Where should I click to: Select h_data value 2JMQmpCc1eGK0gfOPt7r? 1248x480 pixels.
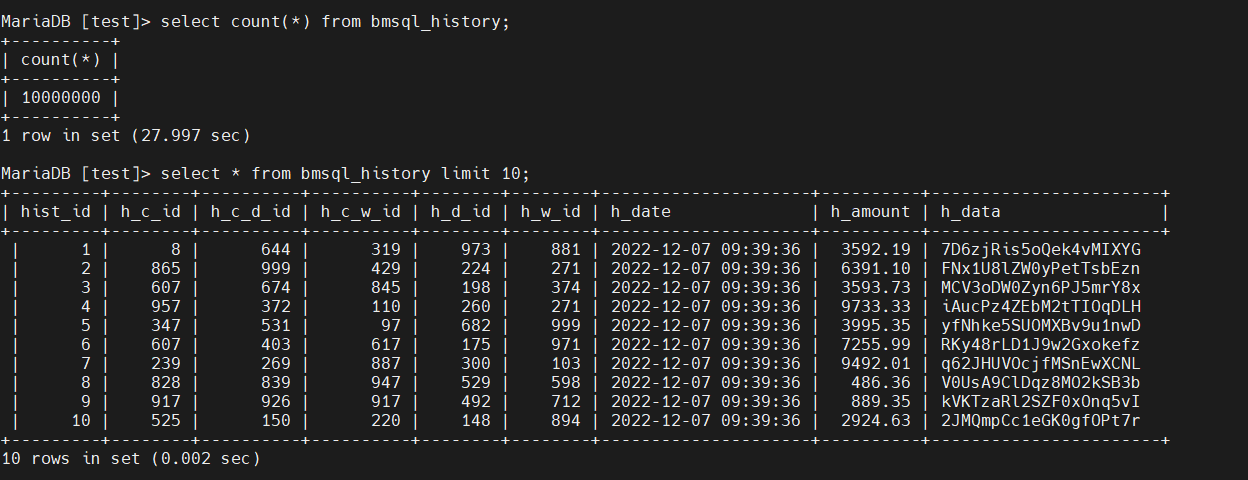1041,421
